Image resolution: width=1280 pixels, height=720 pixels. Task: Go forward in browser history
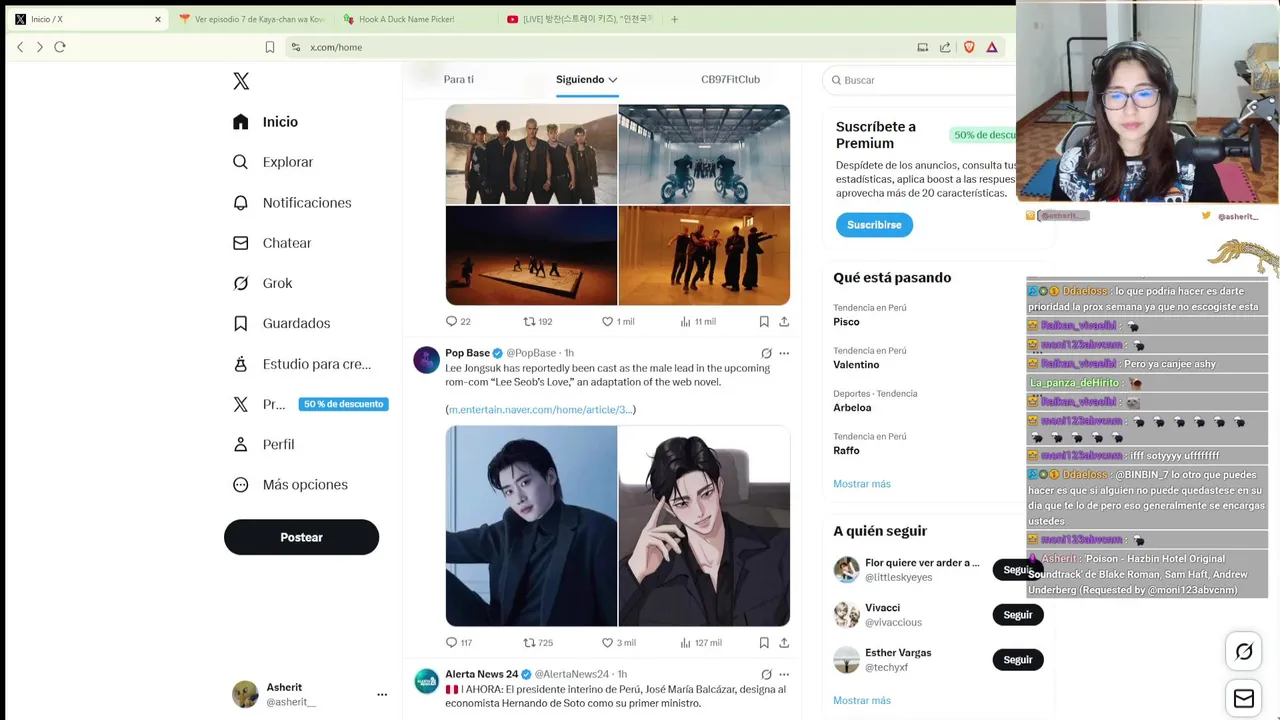click(x=40, y=47)
